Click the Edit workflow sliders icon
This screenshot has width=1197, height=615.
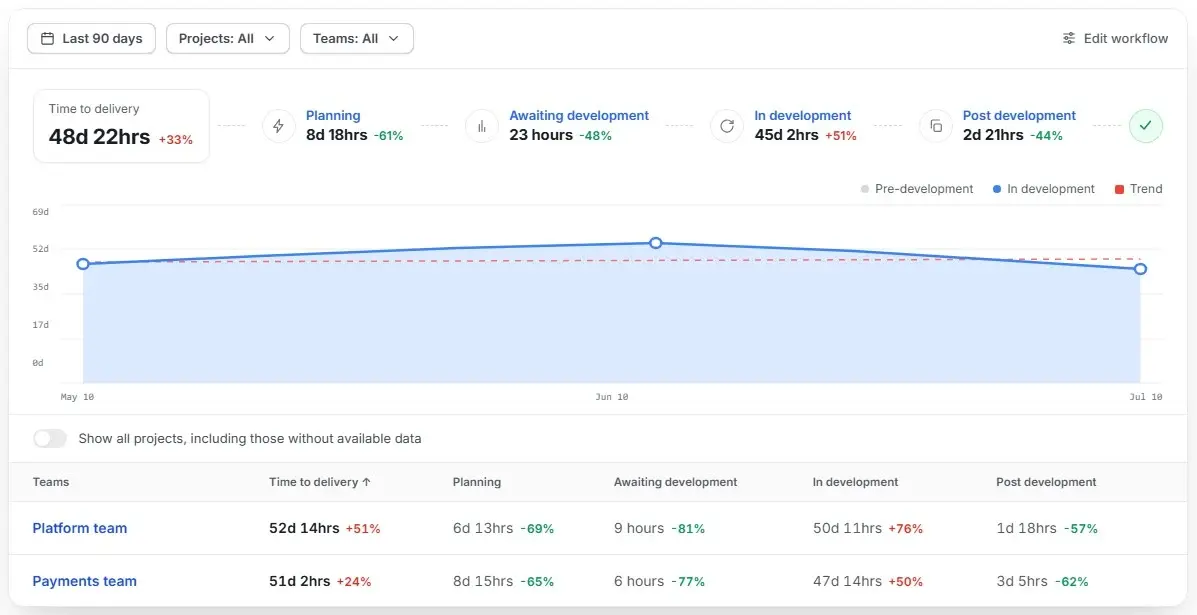coord(1069,38)
